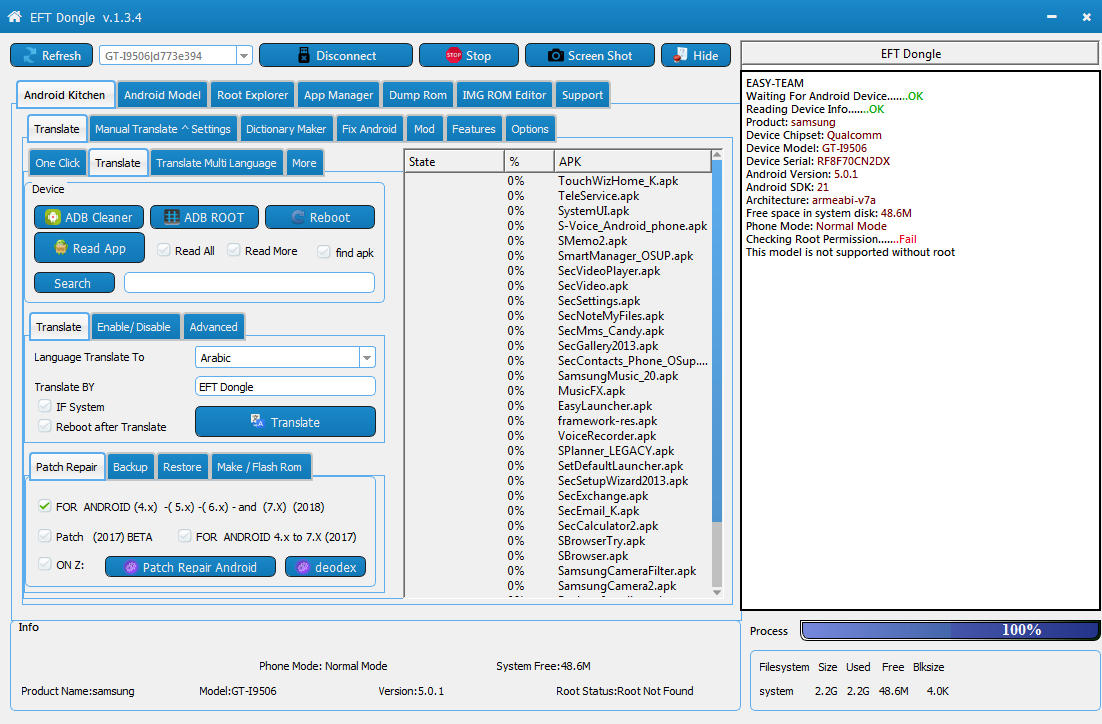The width and height of the screenshot is (1102, 724).
Task: Click the Screen Shot camera icon
Action: pos(555,56)
